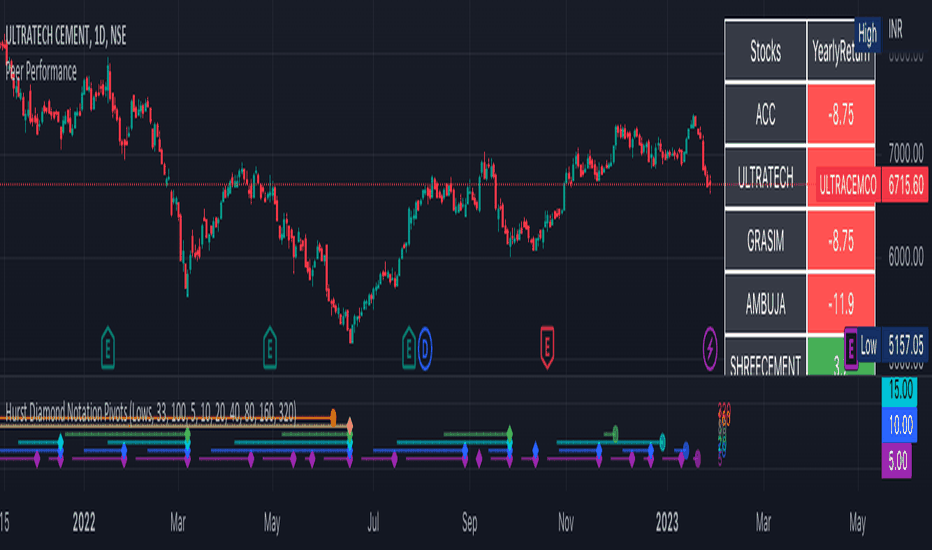Click the red earnings E marker in October
This screenshot has width=932, height=550.
point(547,347)
